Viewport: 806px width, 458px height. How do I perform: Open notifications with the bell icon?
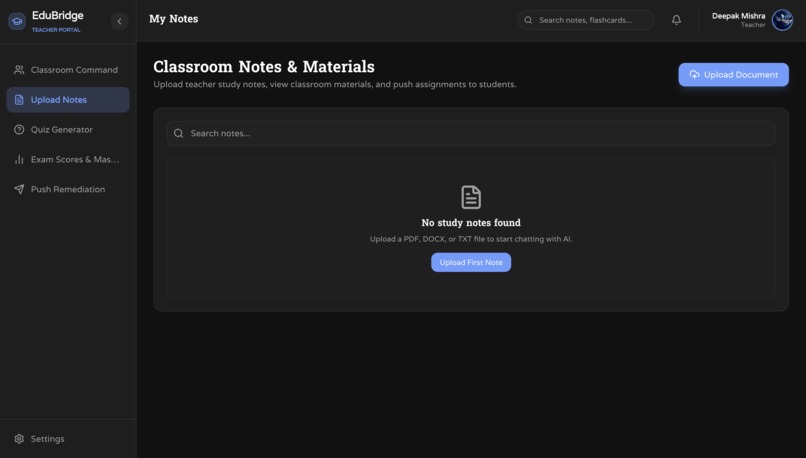coord(676,20)
